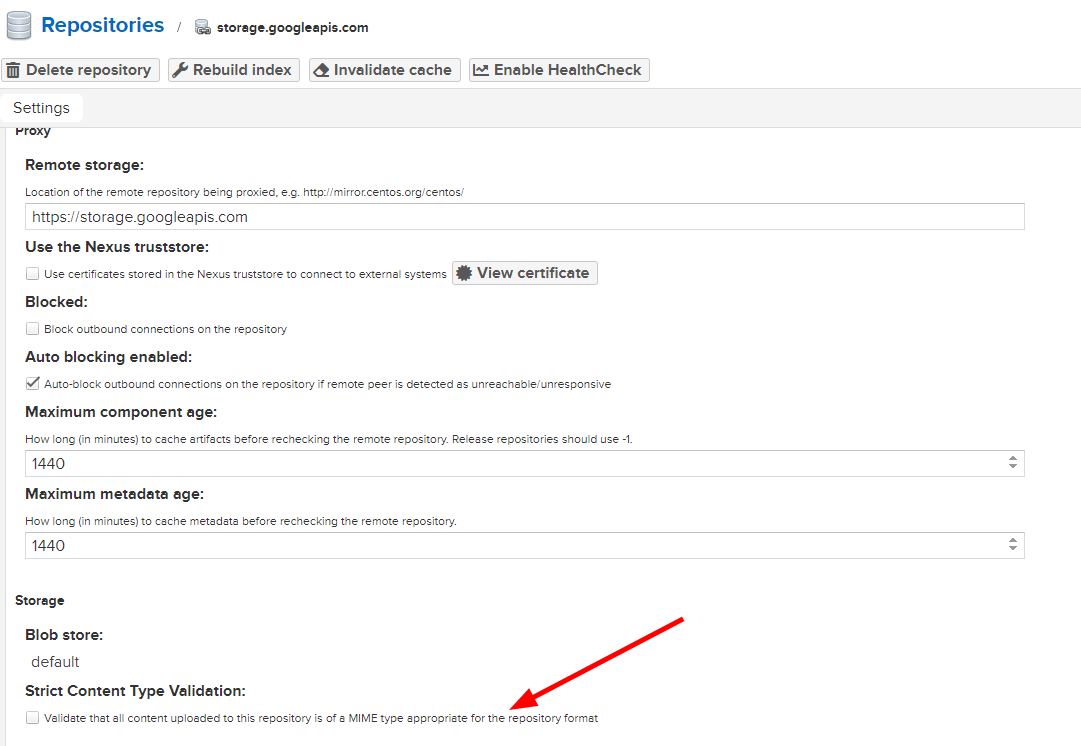
Task: Click the 'Blocked:' label
Action: click(x=57, y=302)
